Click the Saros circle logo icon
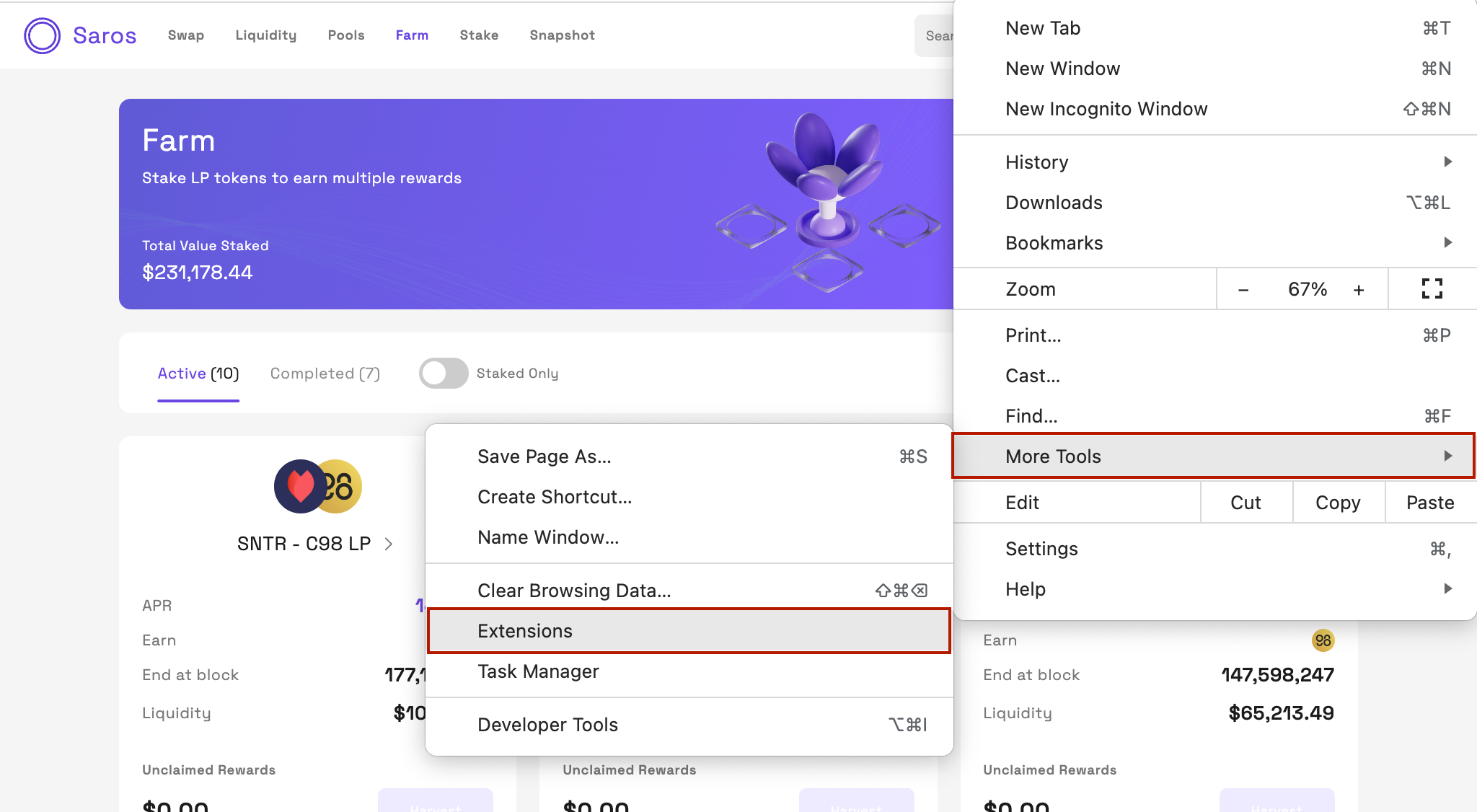The image size is (1477, 812). tap(42, 35)
